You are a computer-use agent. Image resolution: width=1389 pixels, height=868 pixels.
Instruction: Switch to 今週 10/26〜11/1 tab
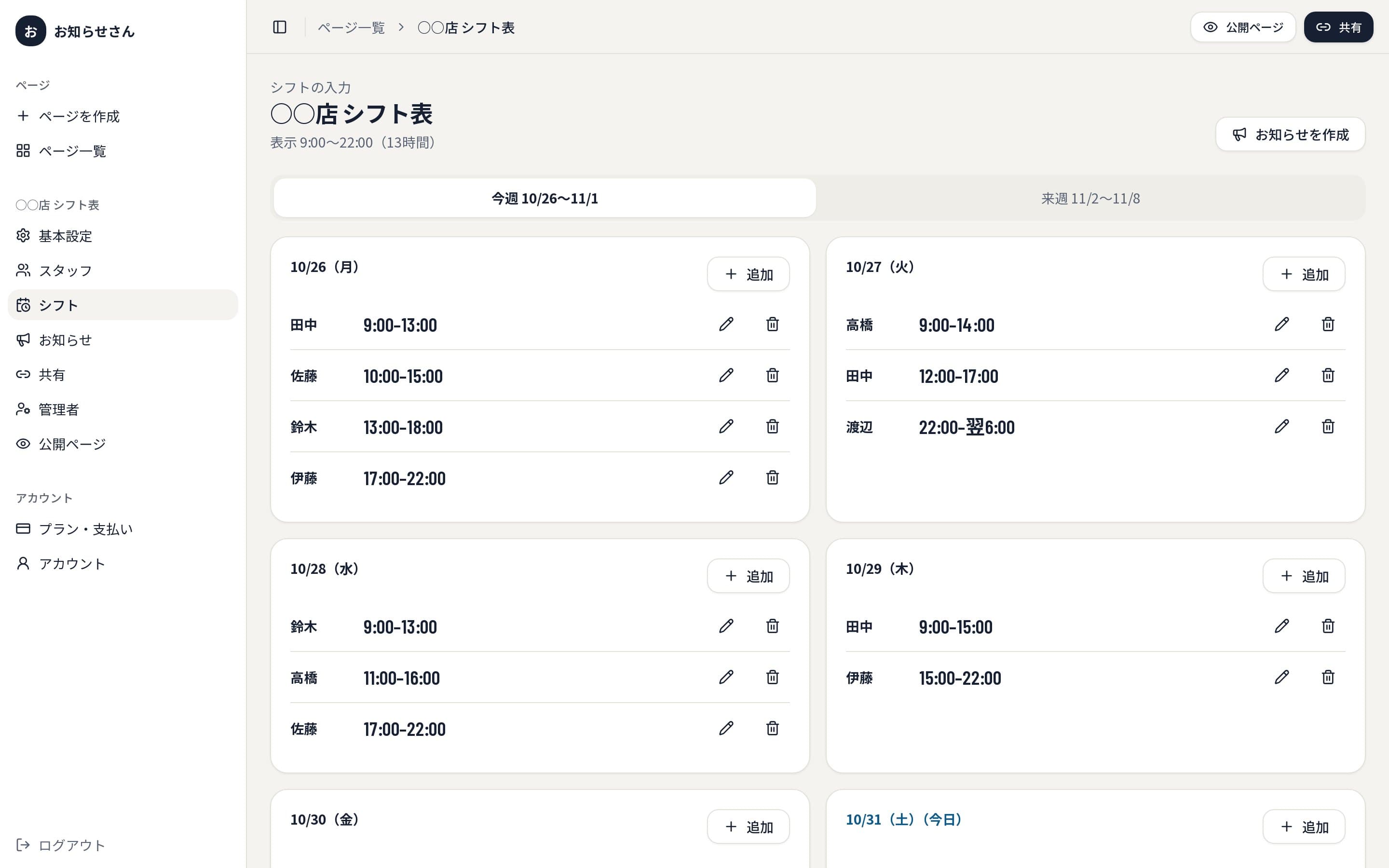(545, 198)
